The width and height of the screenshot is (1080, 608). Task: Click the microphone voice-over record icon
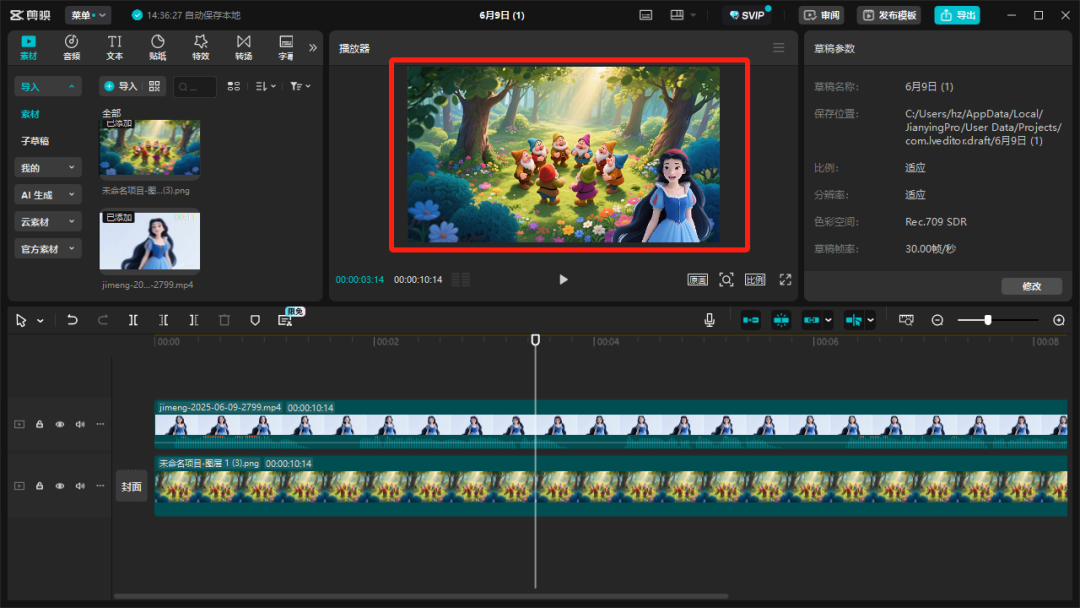click(709, 320)
